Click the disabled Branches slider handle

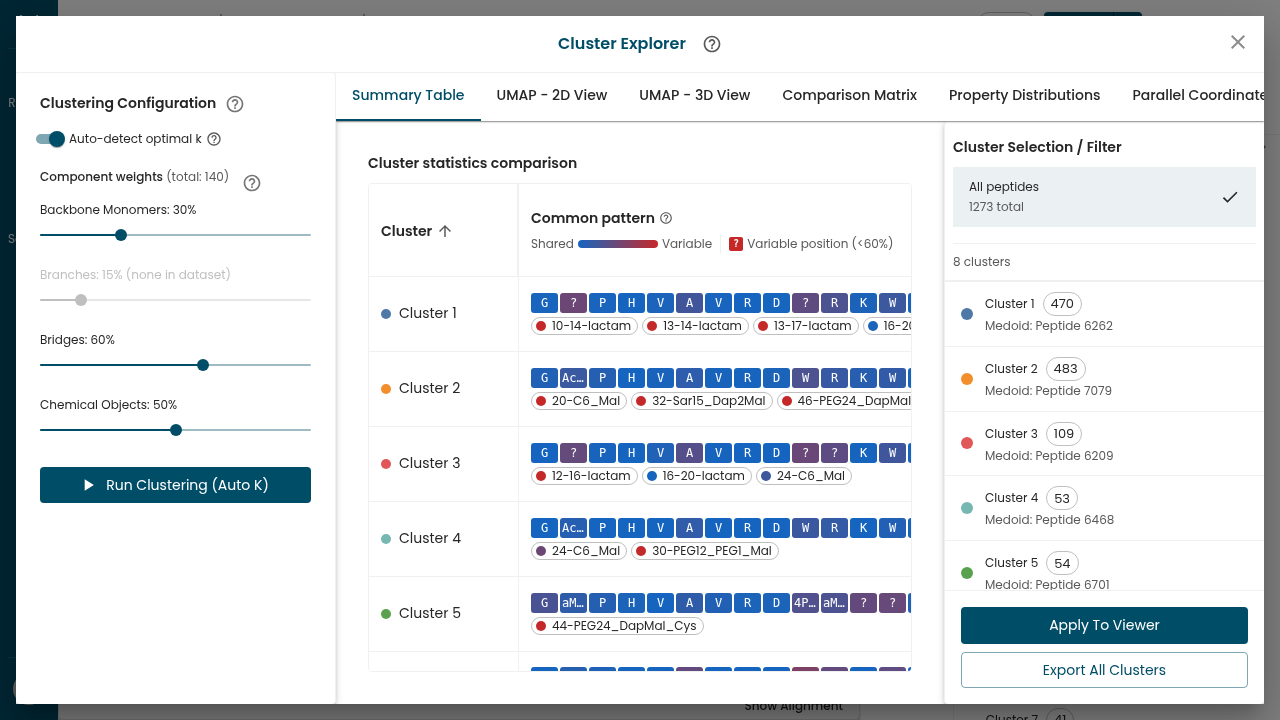pos(81,300)
